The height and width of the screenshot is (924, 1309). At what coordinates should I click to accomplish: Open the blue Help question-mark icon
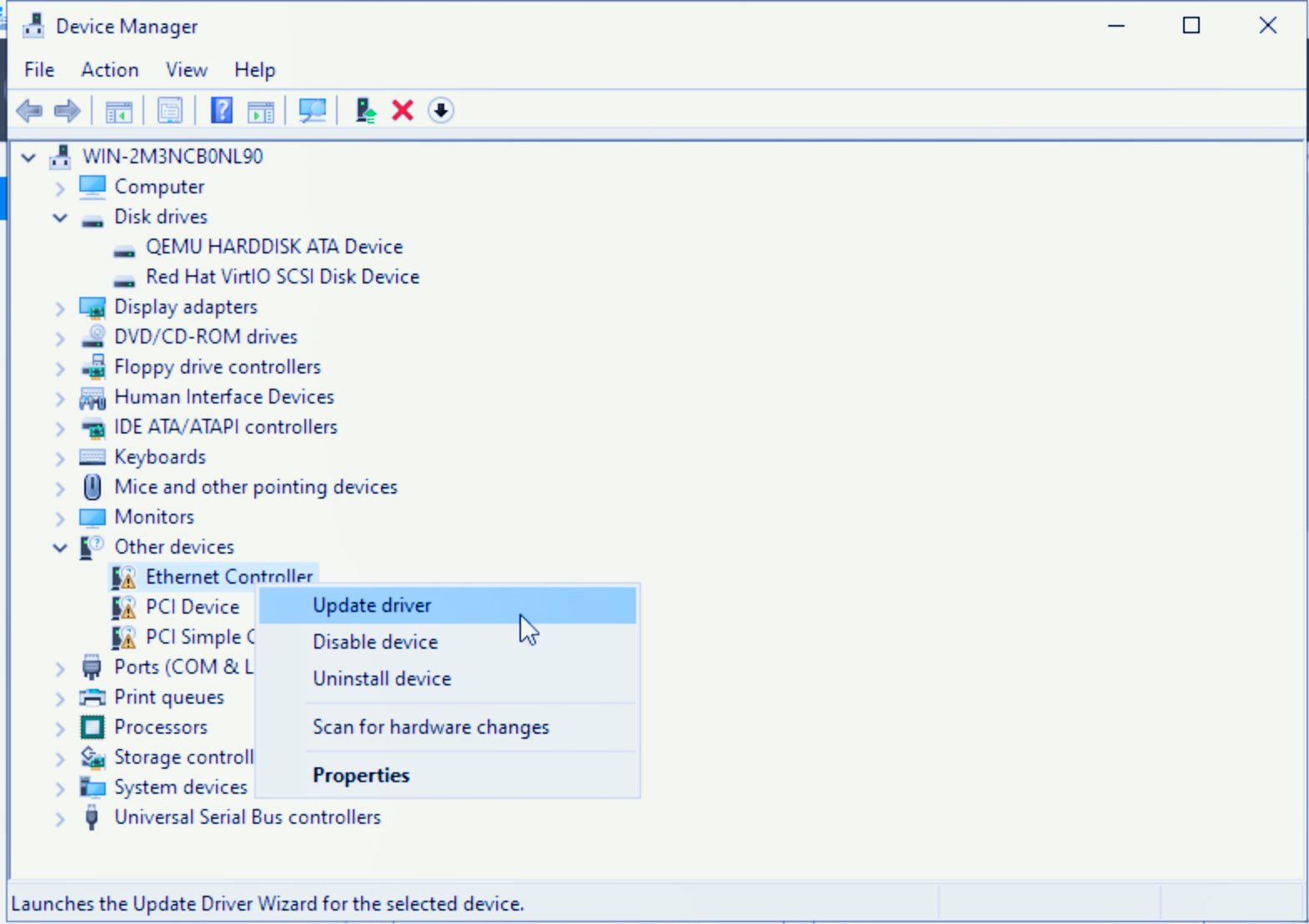(x=221, y=110)
